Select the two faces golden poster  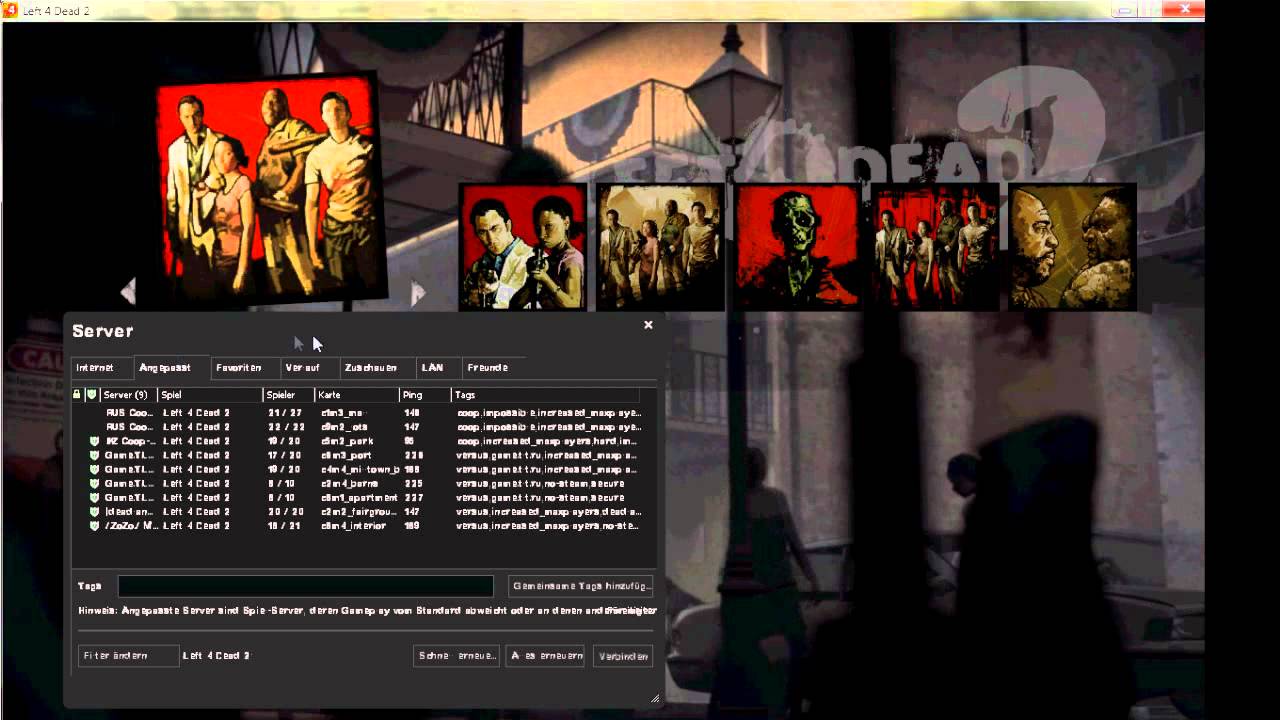1072,246
